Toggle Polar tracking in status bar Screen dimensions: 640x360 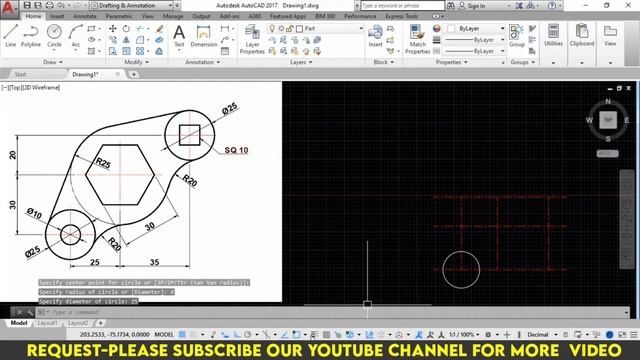247,334
